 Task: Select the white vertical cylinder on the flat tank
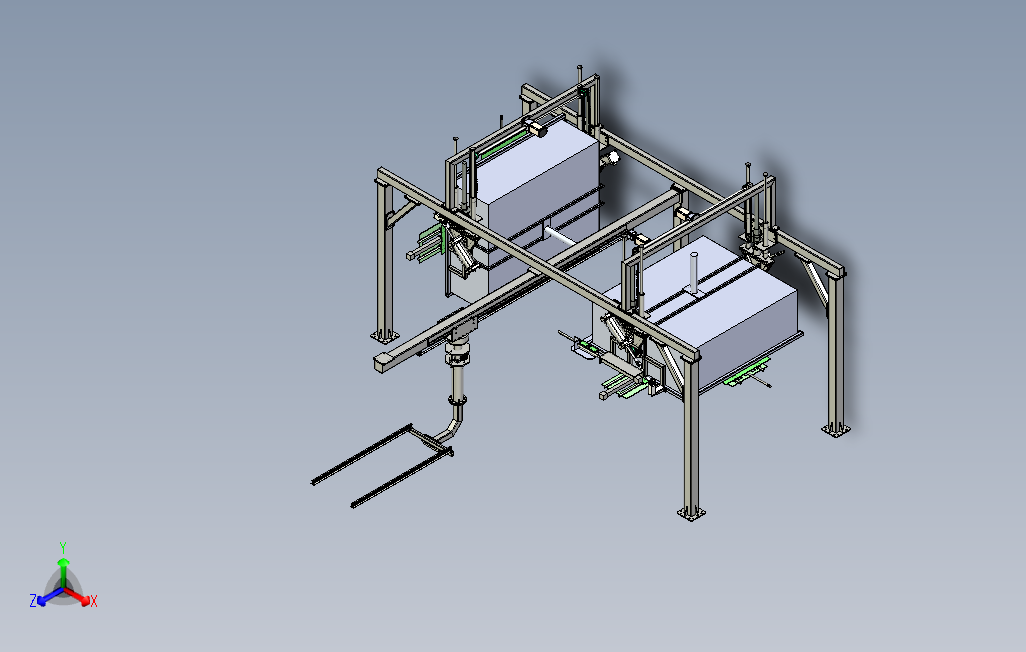694,274
